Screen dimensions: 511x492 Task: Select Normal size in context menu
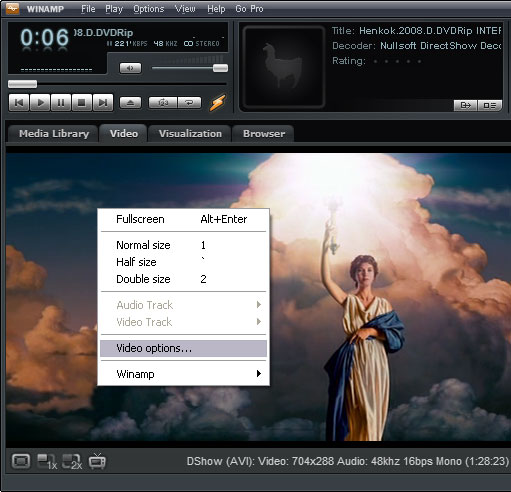pos(183,245)
